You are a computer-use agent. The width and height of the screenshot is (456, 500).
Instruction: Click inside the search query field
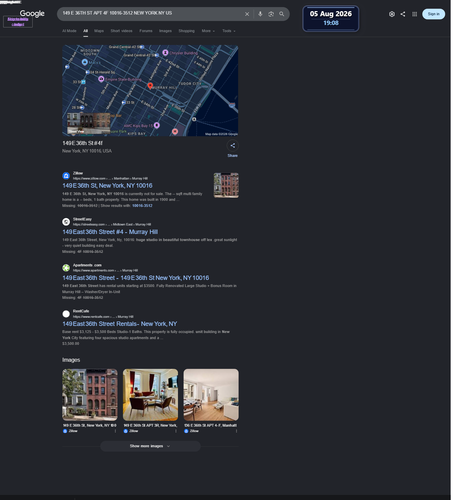(150, 13)
